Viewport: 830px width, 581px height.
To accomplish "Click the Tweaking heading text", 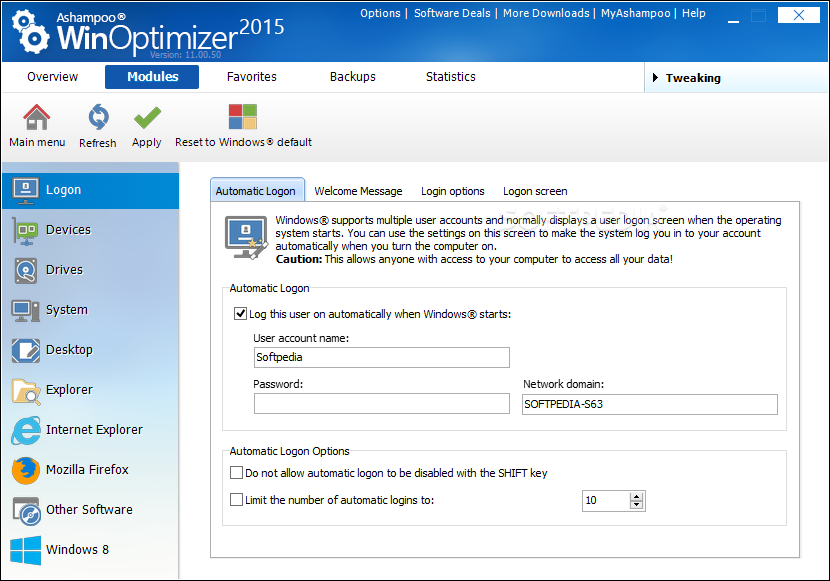I will tap(693, 78).
